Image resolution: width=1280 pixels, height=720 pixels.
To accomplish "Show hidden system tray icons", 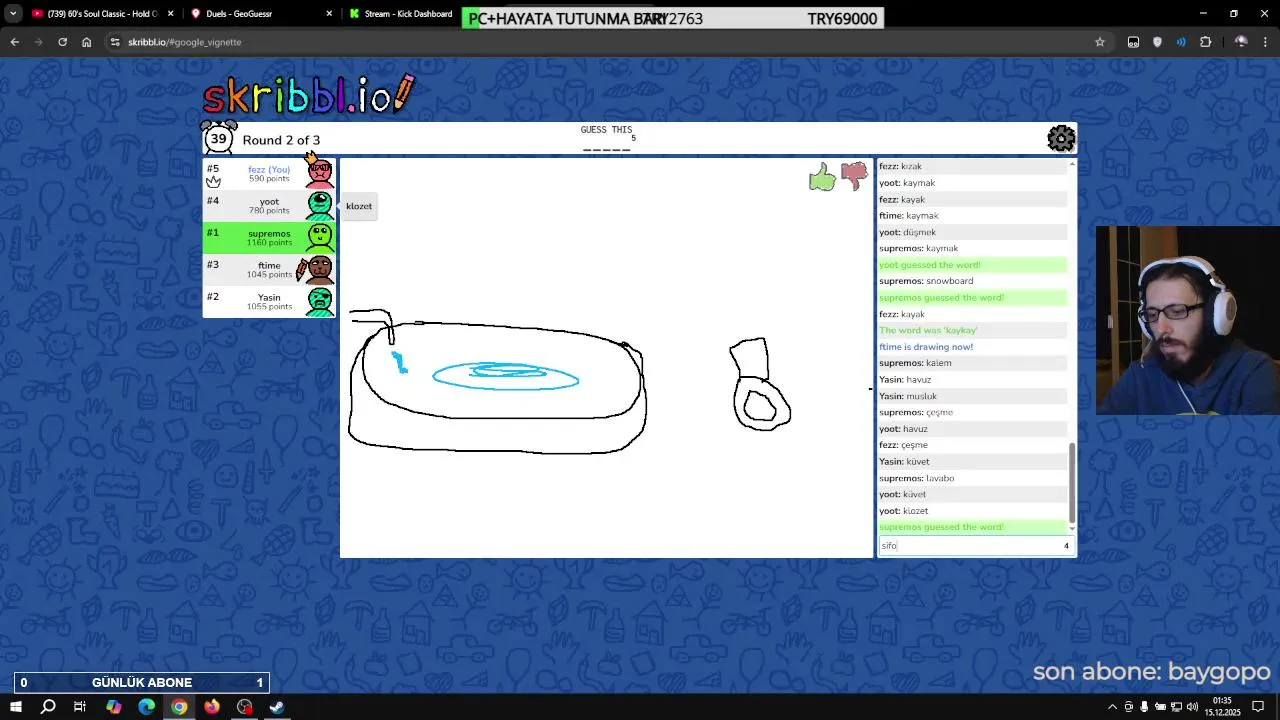I will click(1112, 707).
